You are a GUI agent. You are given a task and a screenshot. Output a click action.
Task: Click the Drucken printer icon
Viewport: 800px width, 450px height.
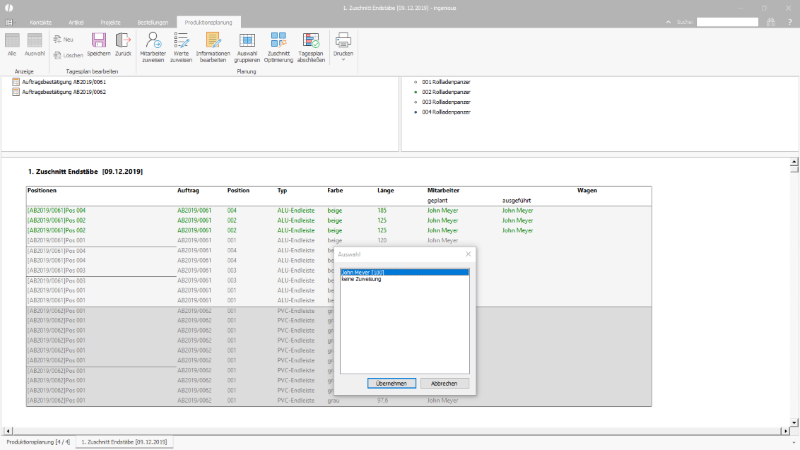click(x=343, y=40)
